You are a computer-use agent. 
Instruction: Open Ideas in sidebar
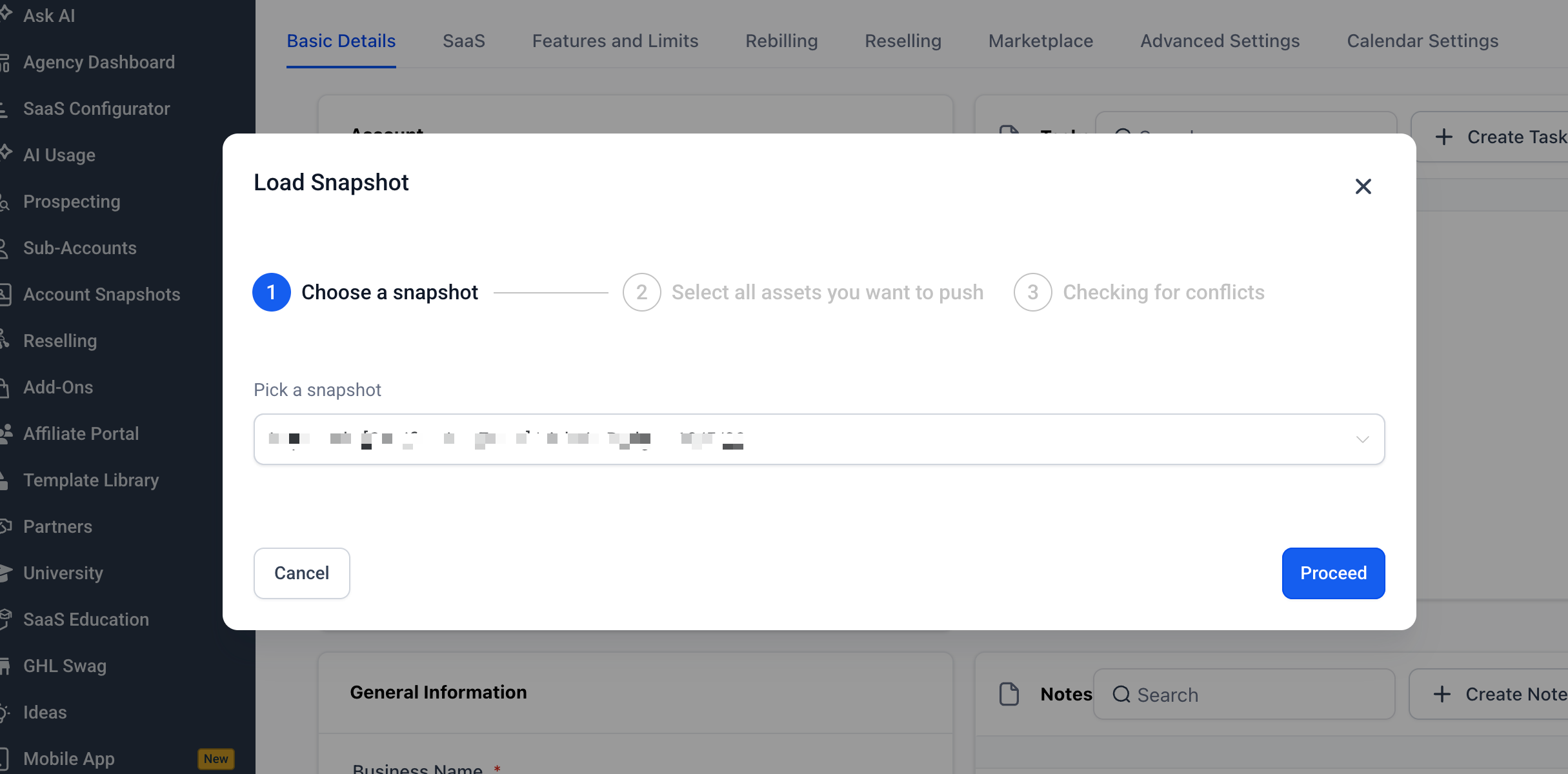[45, 712]
